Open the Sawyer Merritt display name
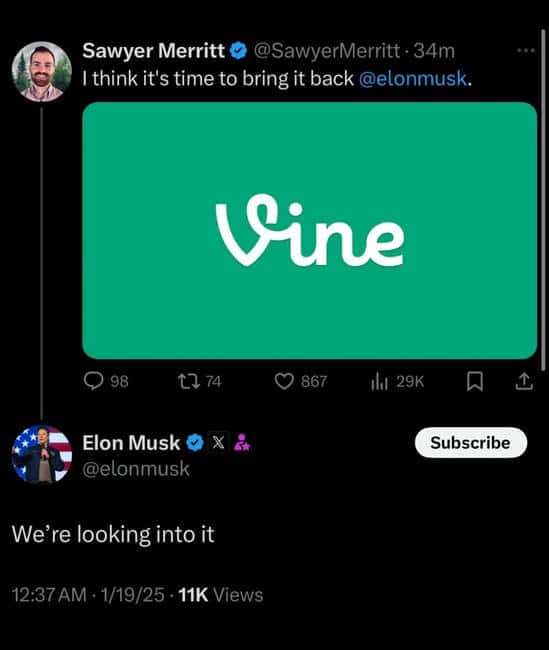The image size is (549, 650). 153,51
